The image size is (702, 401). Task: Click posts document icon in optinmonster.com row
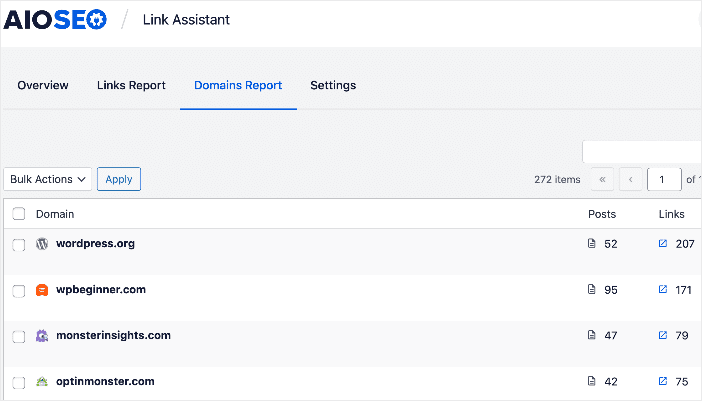591,381
